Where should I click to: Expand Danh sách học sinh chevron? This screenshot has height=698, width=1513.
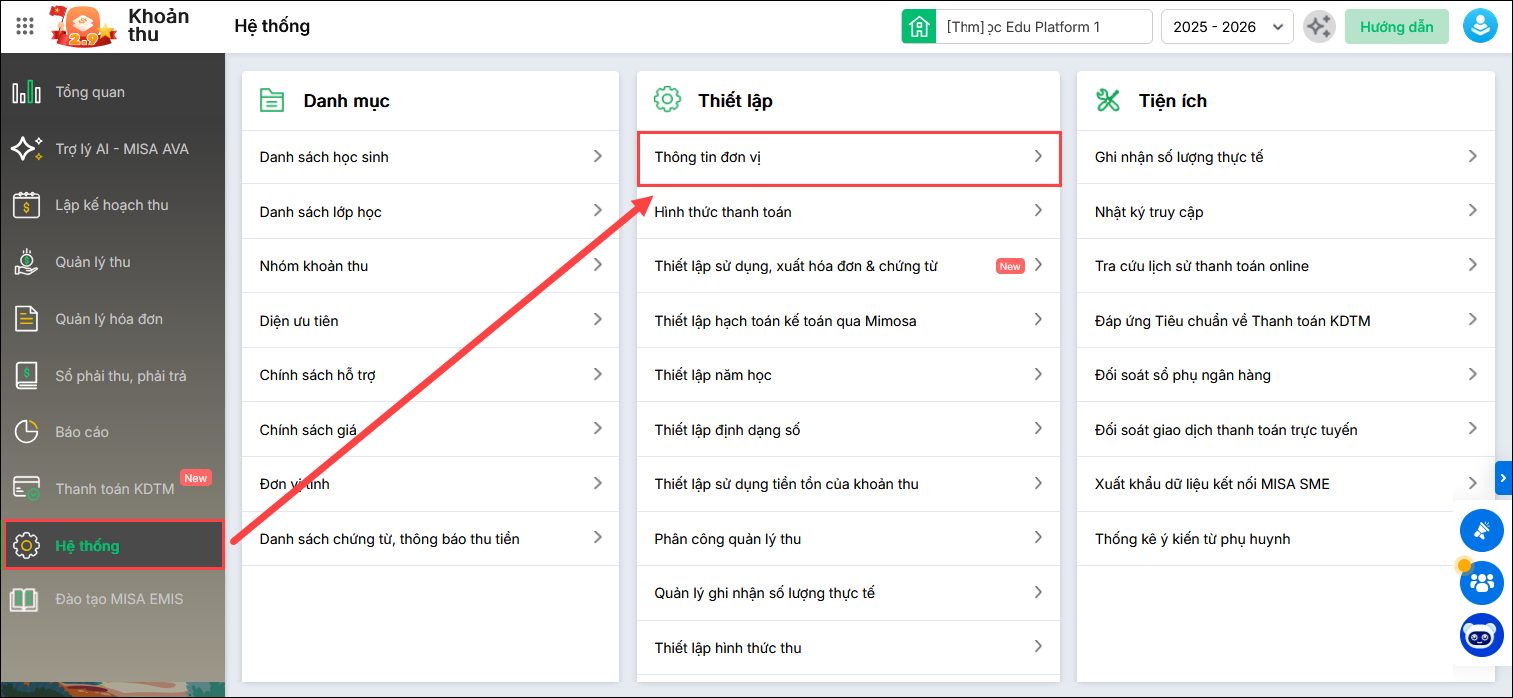(597, 156)
